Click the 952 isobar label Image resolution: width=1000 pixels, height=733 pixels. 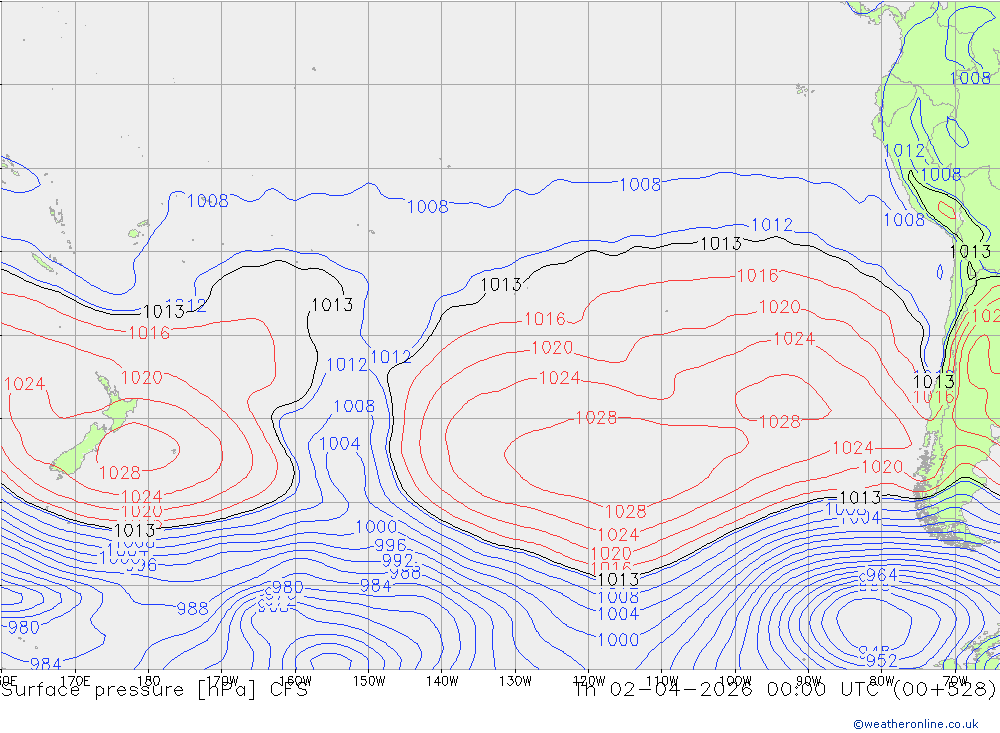coord(882,660)
